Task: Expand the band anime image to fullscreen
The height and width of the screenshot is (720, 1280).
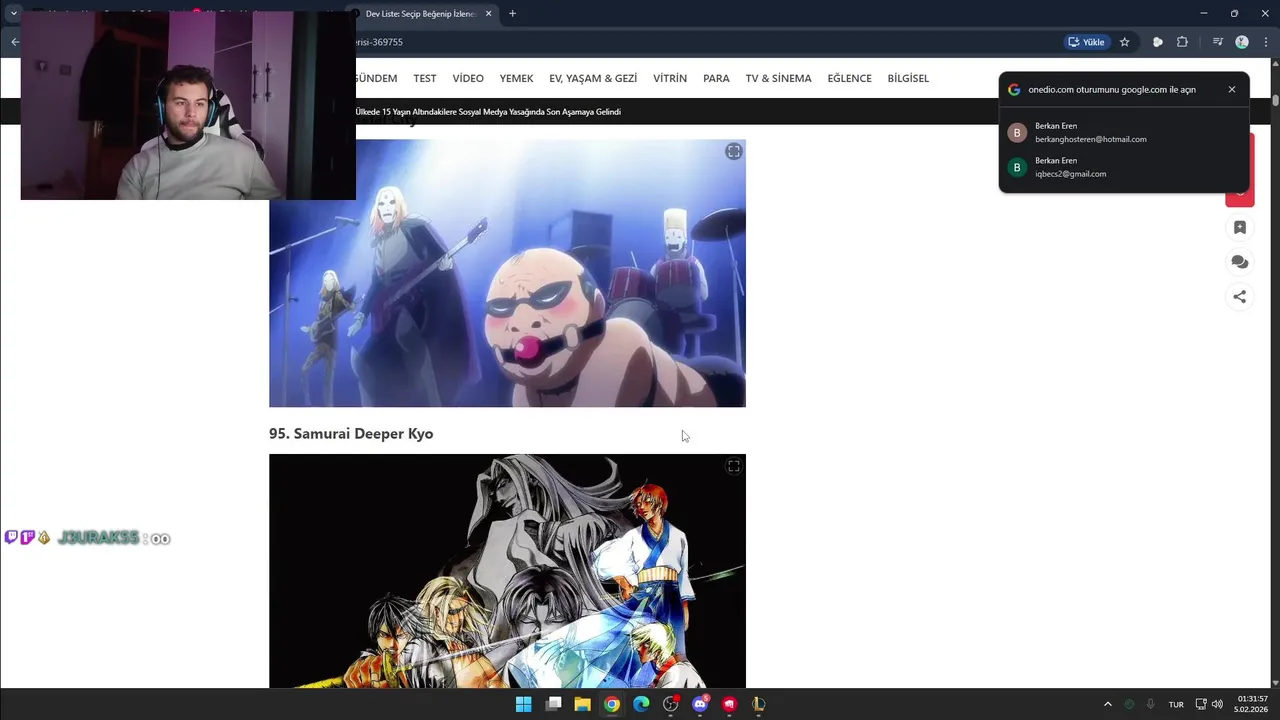Action: tap(734, 152)
